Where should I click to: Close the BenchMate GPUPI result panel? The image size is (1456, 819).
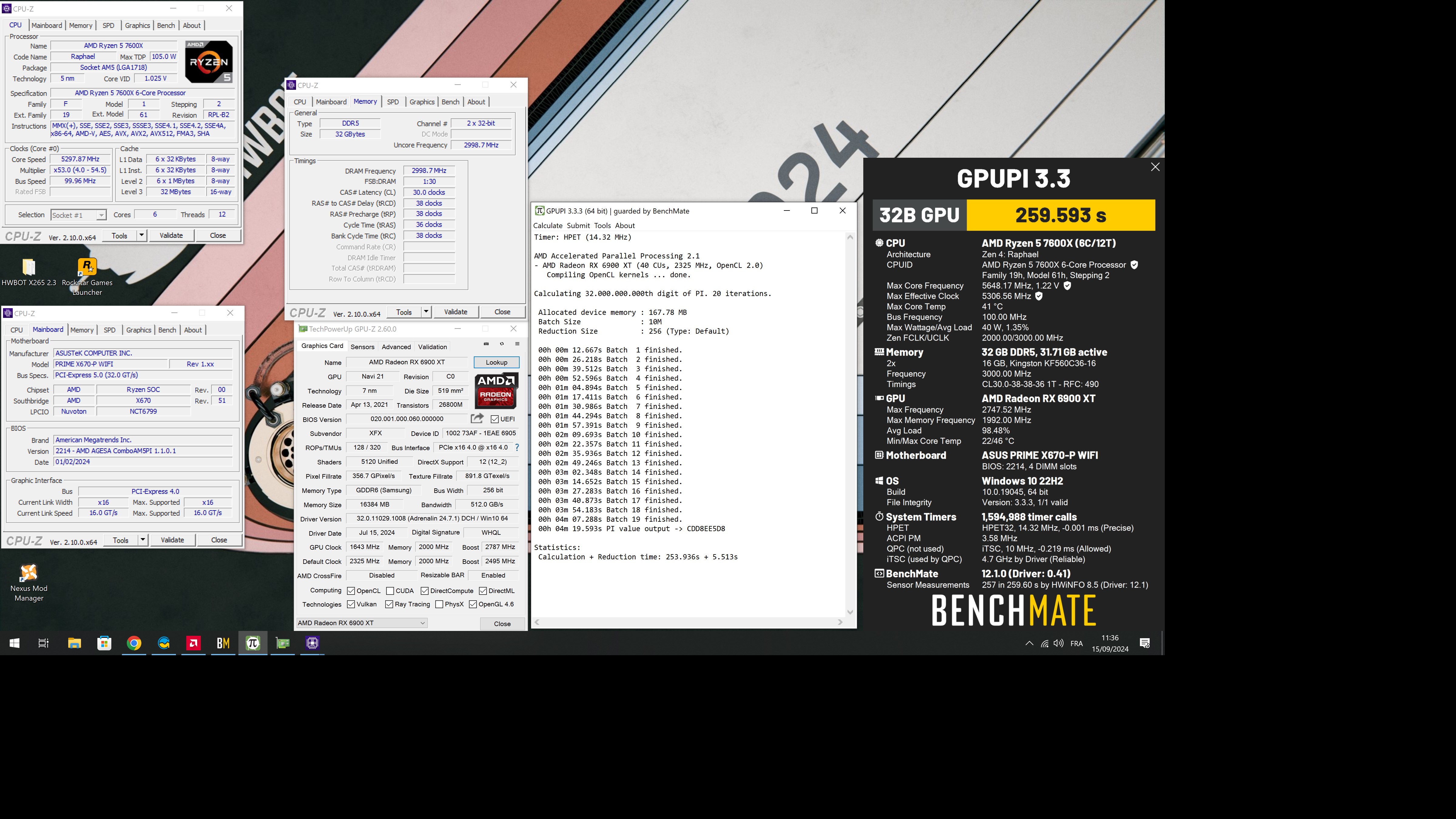tap(1155, 167)
